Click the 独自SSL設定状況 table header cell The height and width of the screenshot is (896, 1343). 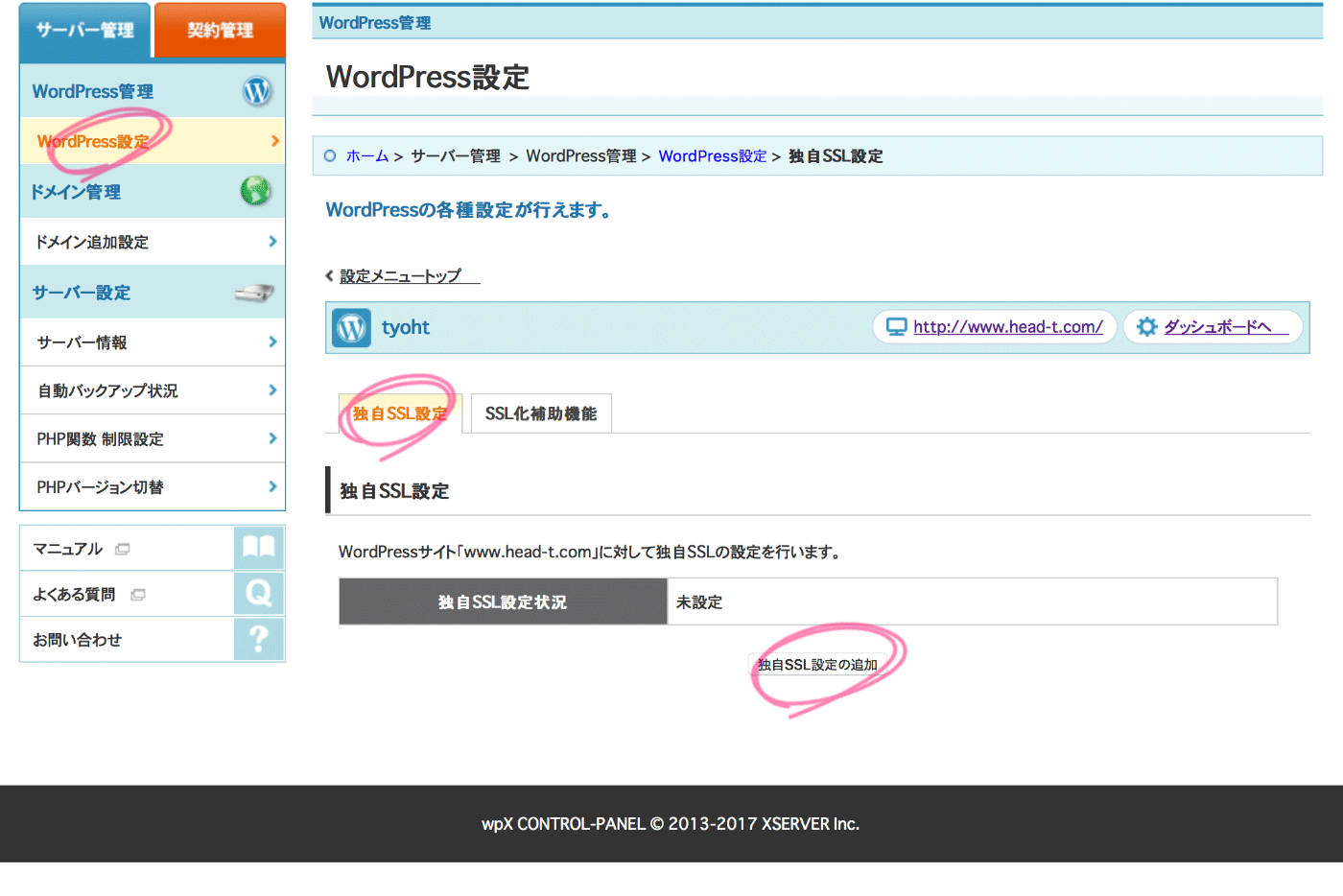503,601
